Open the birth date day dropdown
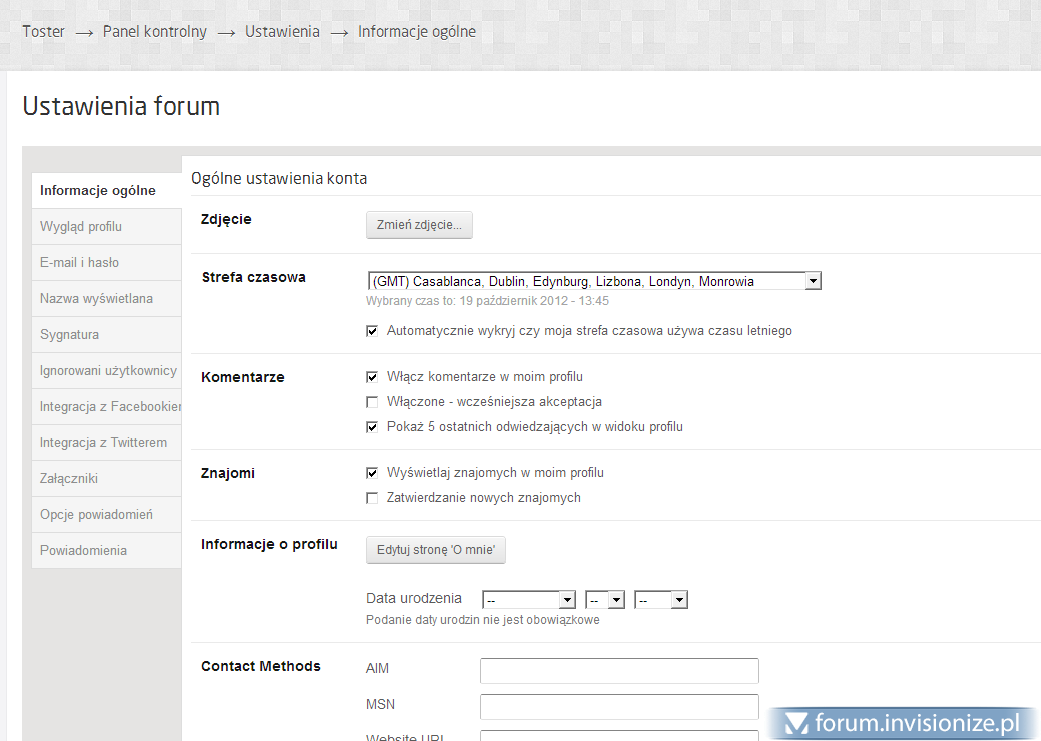This screenshot has height=741, width=1041. coord(528,600)
